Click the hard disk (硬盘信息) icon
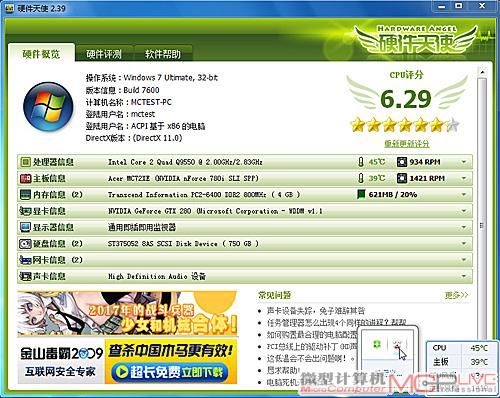 click(x=25, y=244)
